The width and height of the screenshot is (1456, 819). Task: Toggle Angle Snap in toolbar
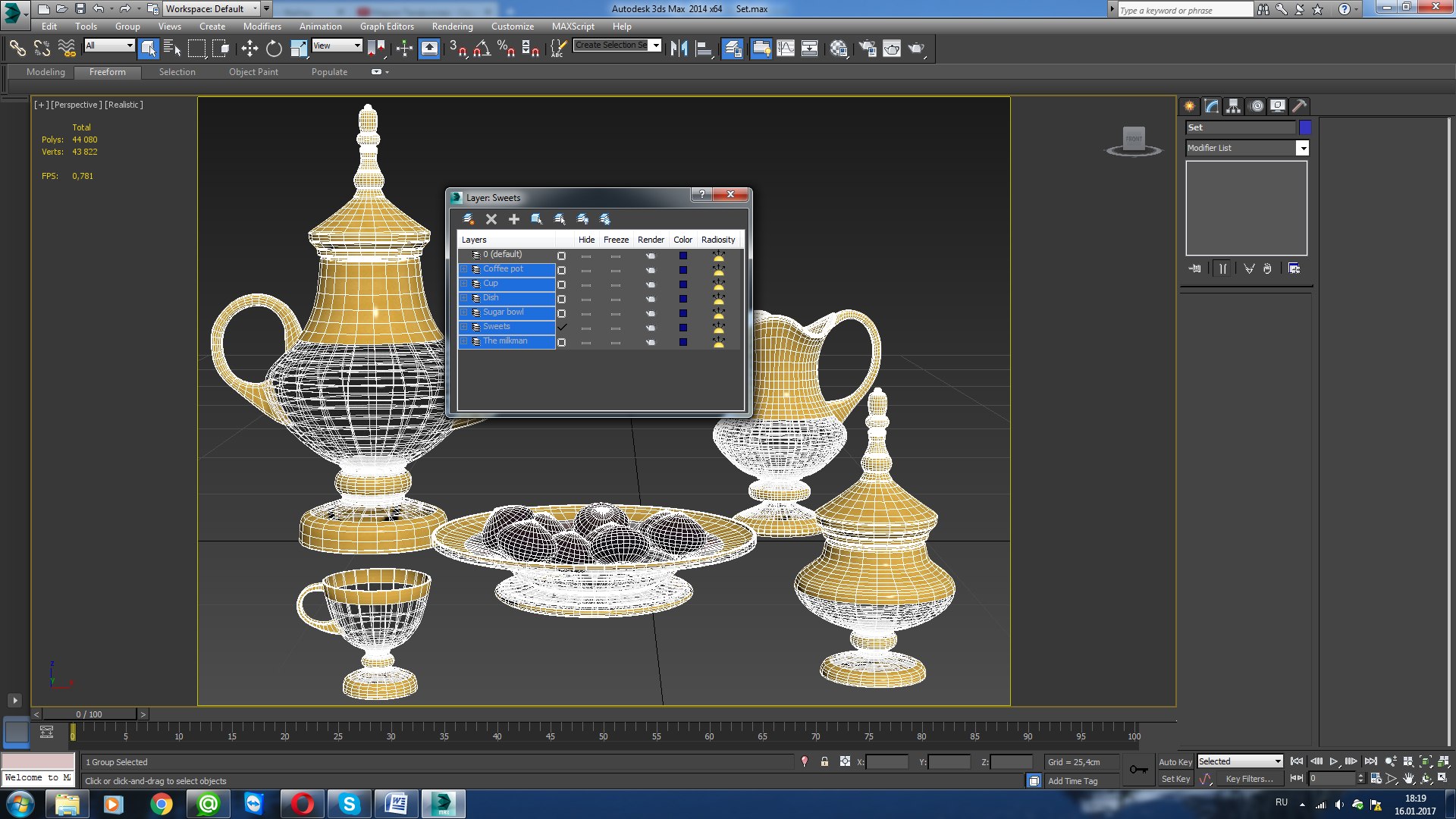click(x=482, y=49)
